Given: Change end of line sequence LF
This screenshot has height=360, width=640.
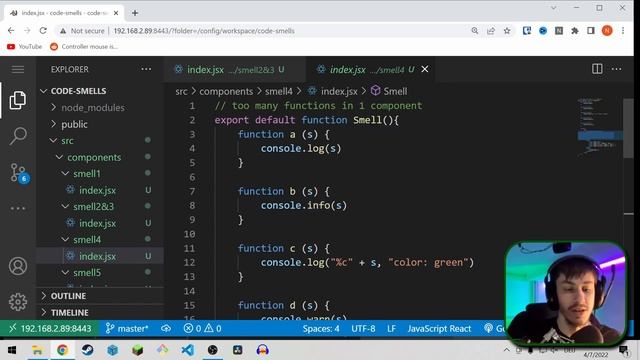Looking at the screenshot, I should tap(391, 329).
